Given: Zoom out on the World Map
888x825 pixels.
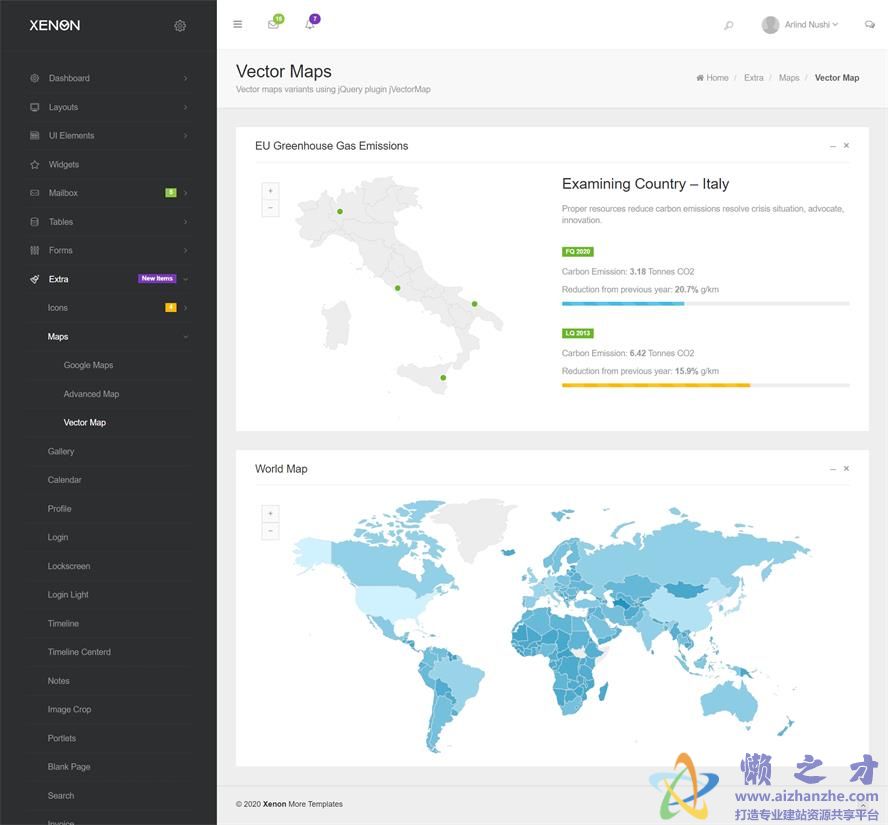Looking at the screenshot, I should click(270, 532).
